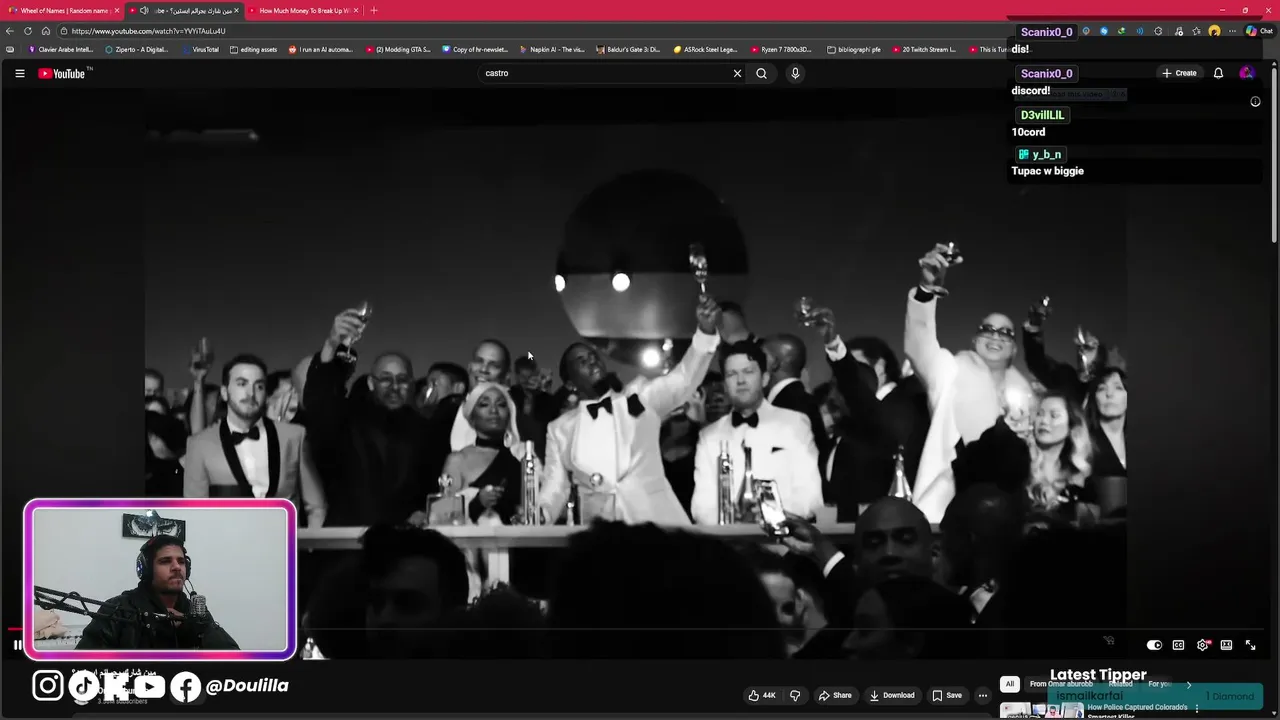
Task: Like the video with 44K likes
Action: click(x=762, y=695)
